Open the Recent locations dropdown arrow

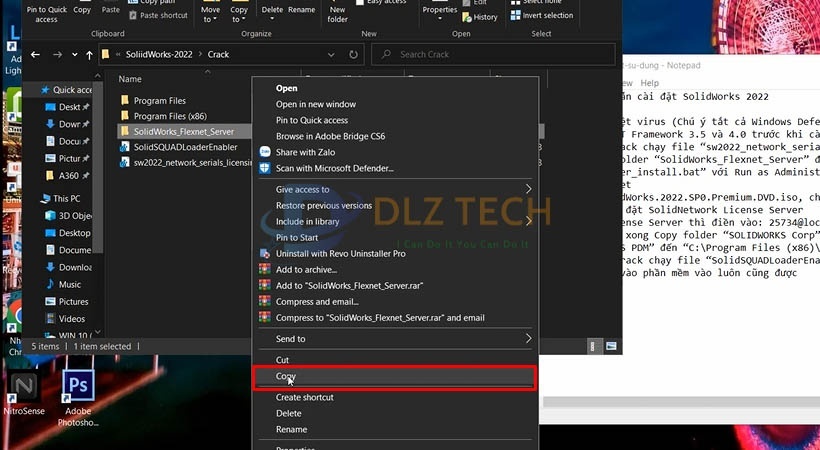click(74, 54)
